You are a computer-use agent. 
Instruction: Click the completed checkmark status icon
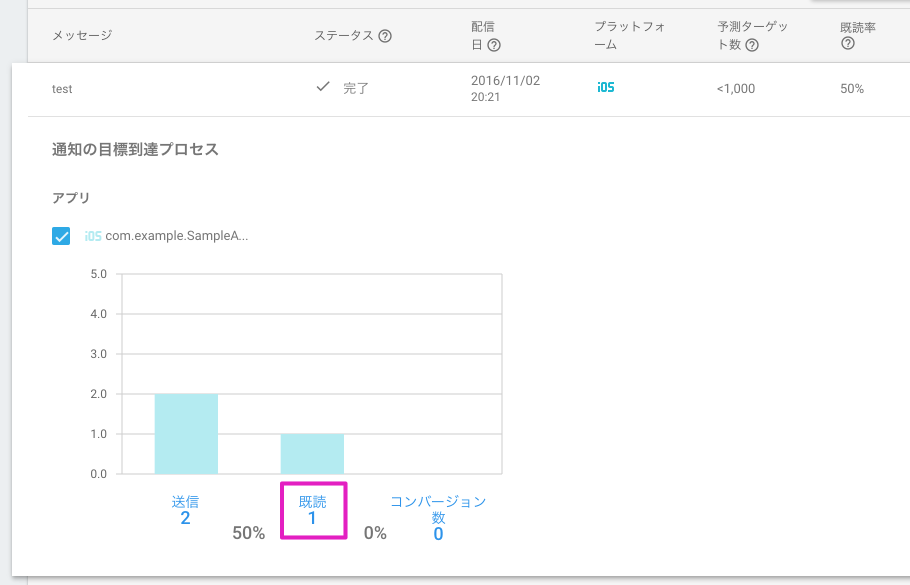[323, 87]
